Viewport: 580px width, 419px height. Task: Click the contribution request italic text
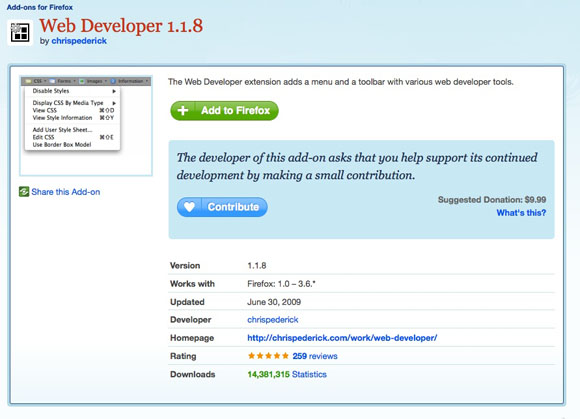tap(357, 166)
